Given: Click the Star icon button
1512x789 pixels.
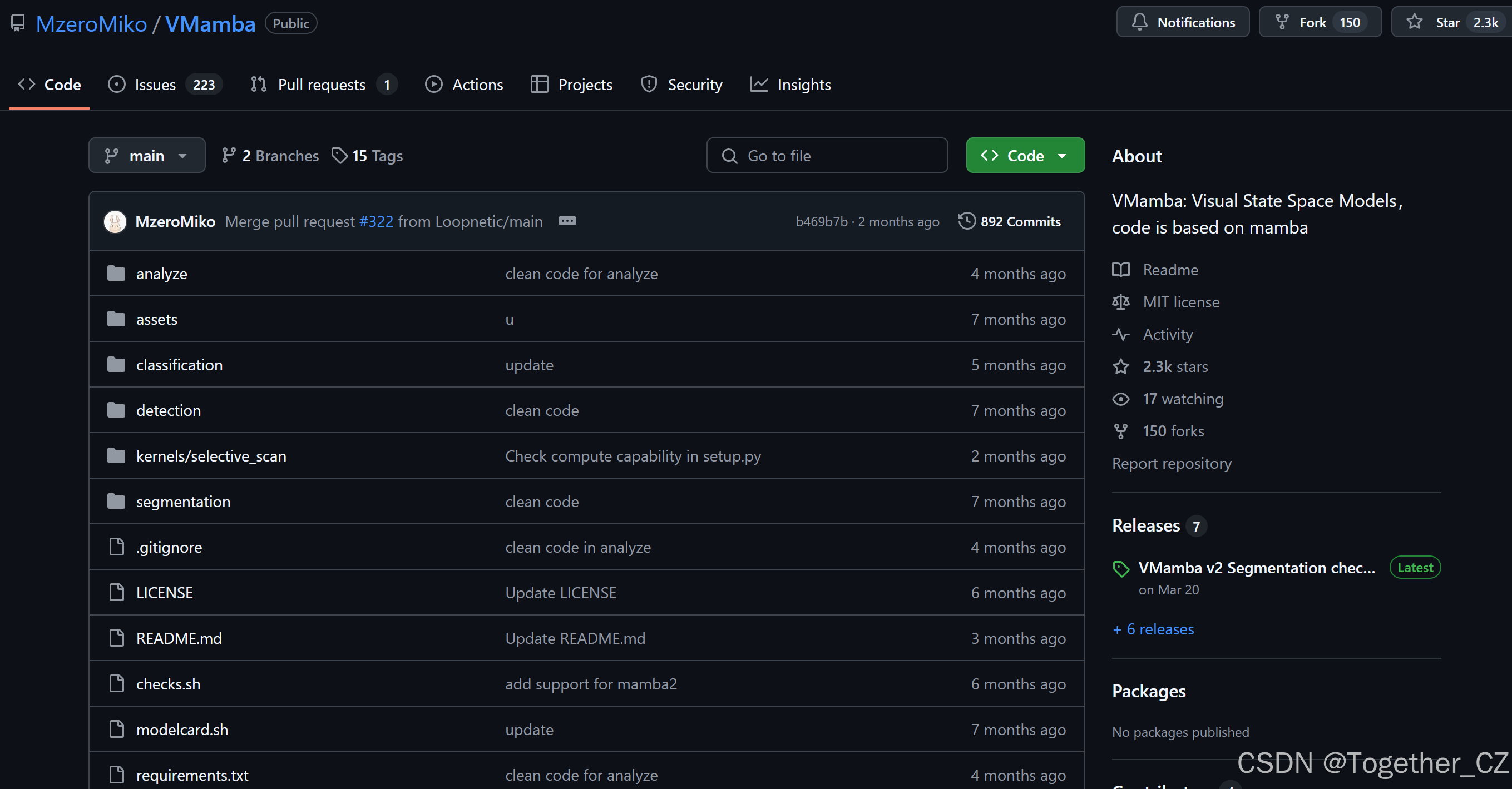Looking at the screenshot, I should click(x=1415, y=22).
